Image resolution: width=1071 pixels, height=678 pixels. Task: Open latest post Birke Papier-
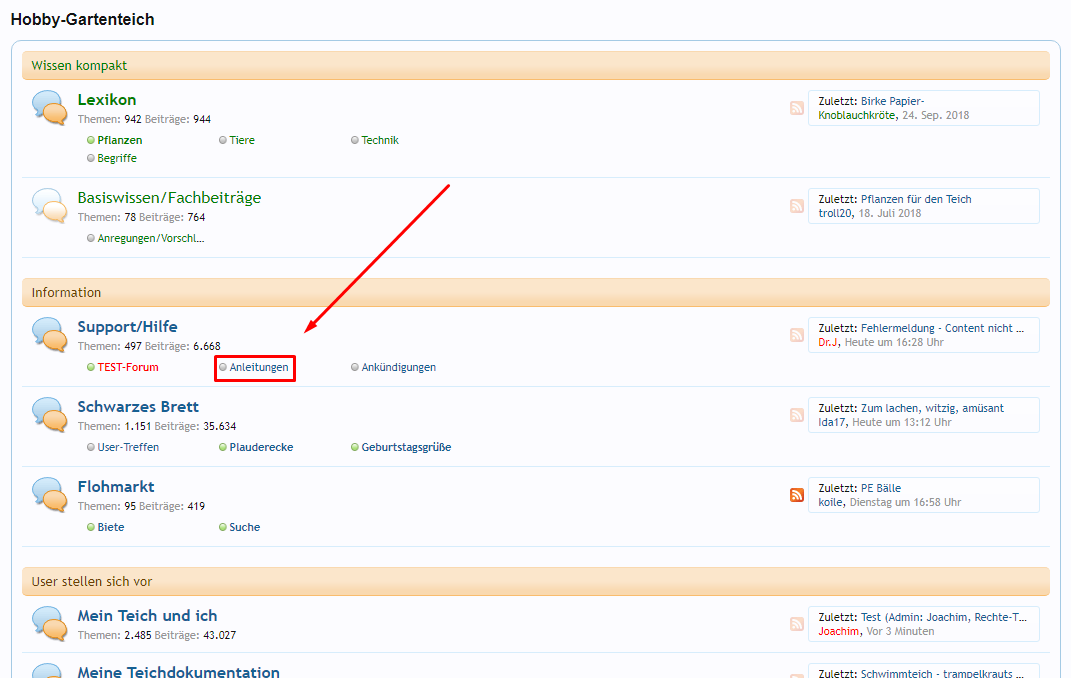click(892, 101)
